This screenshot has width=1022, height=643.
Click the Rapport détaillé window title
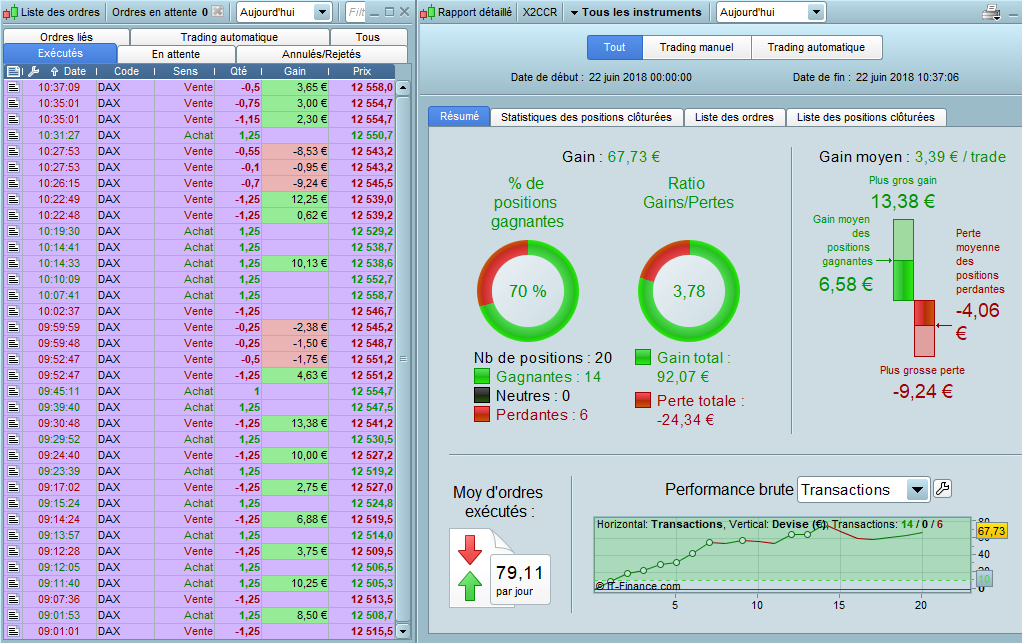[x=474, y=12]
